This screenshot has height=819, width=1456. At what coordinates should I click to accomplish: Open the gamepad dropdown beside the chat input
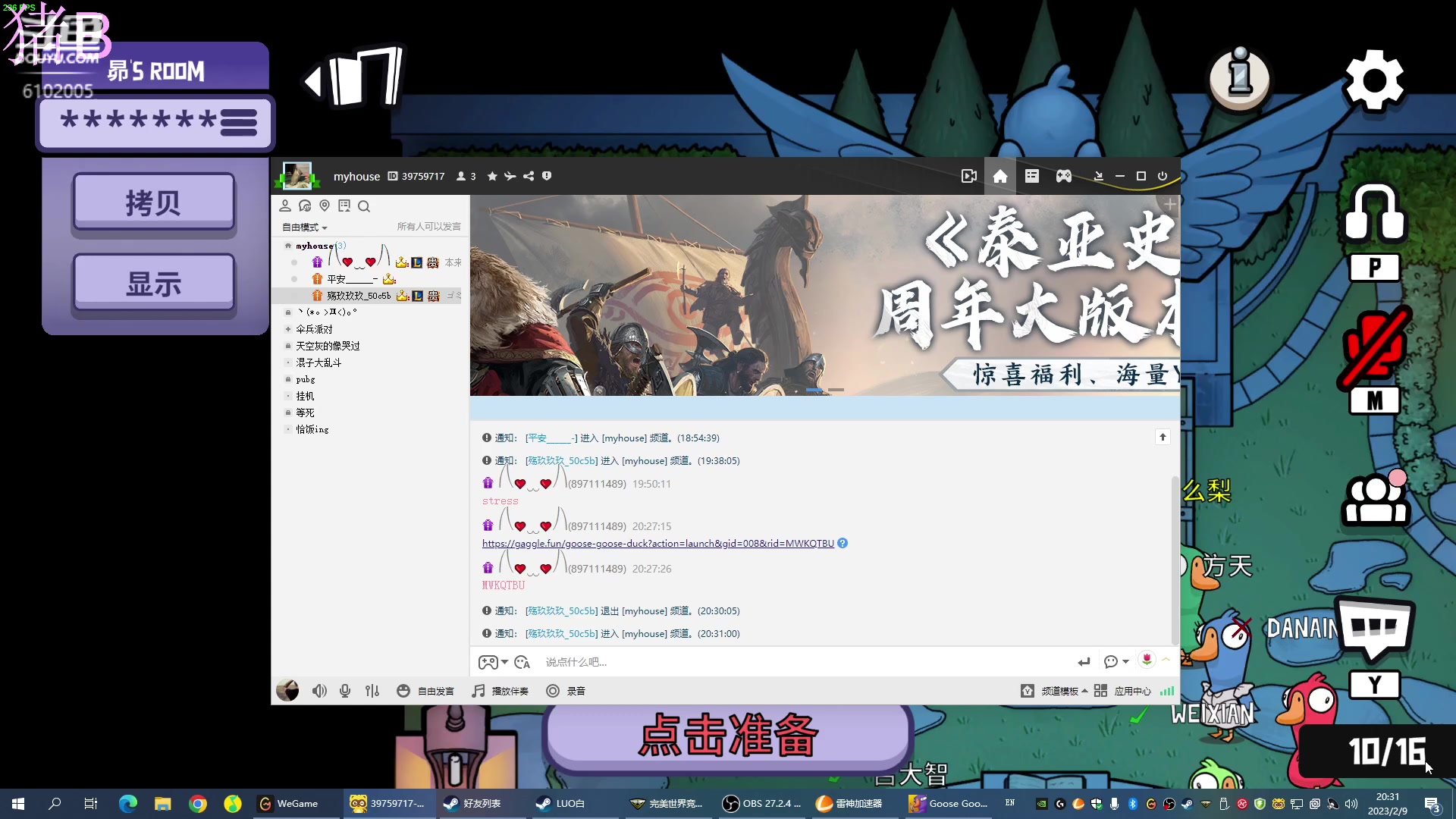tap(493, 662)
